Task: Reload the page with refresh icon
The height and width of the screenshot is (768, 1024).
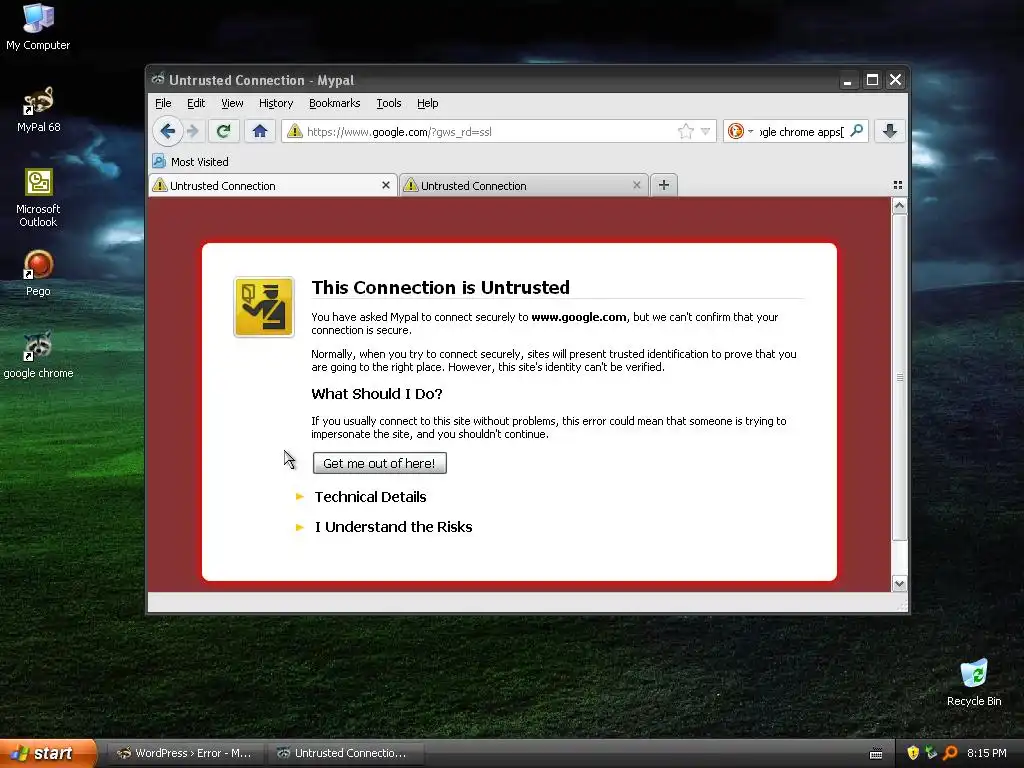Action: point(223,131)
